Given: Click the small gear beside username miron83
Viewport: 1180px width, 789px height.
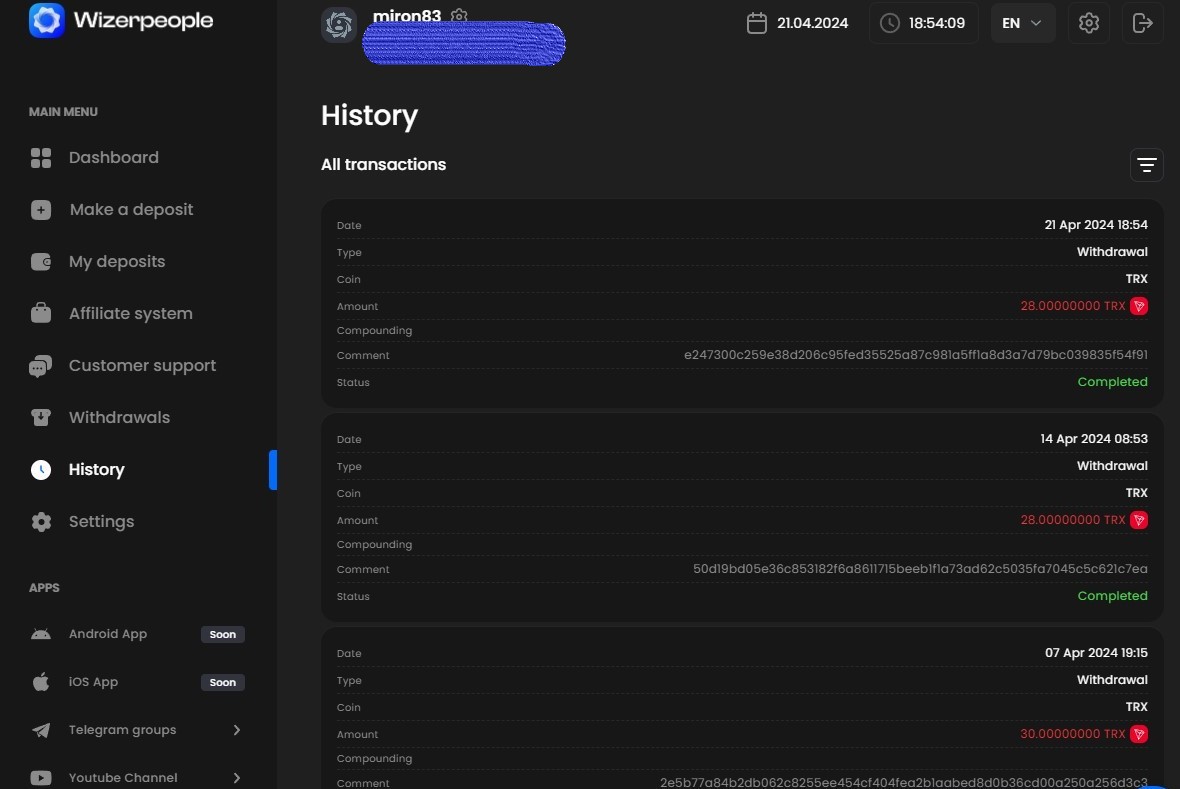Looking at the screenshot, I should click(x=459, y=15).
